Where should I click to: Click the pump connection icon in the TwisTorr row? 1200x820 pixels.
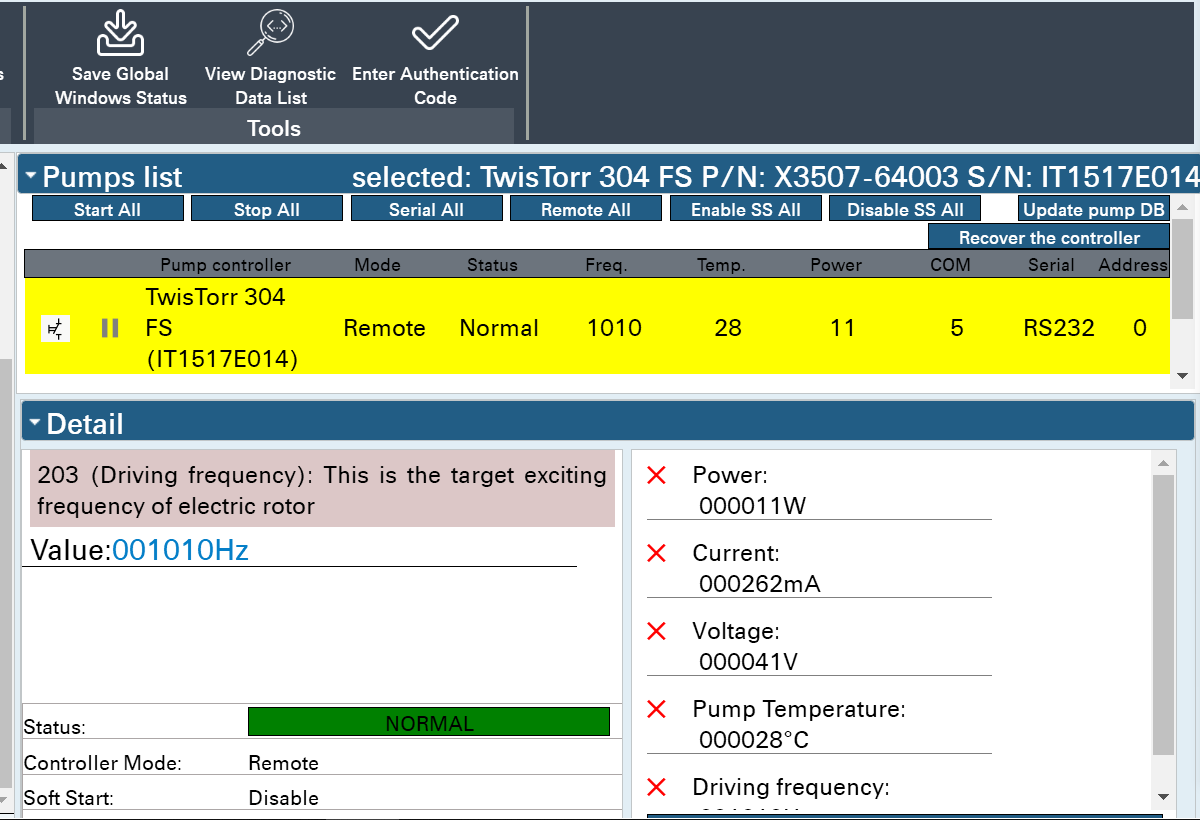tap(55, 328)
